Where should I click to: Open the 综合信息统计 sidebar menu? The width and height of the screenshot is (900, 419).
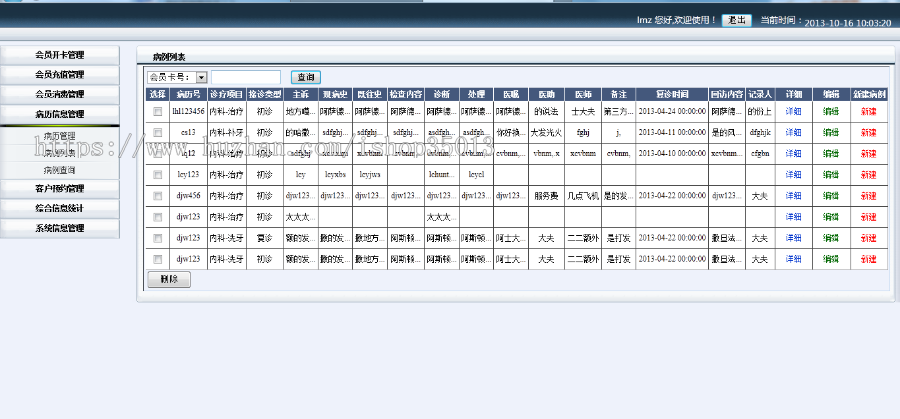(60, 208)
